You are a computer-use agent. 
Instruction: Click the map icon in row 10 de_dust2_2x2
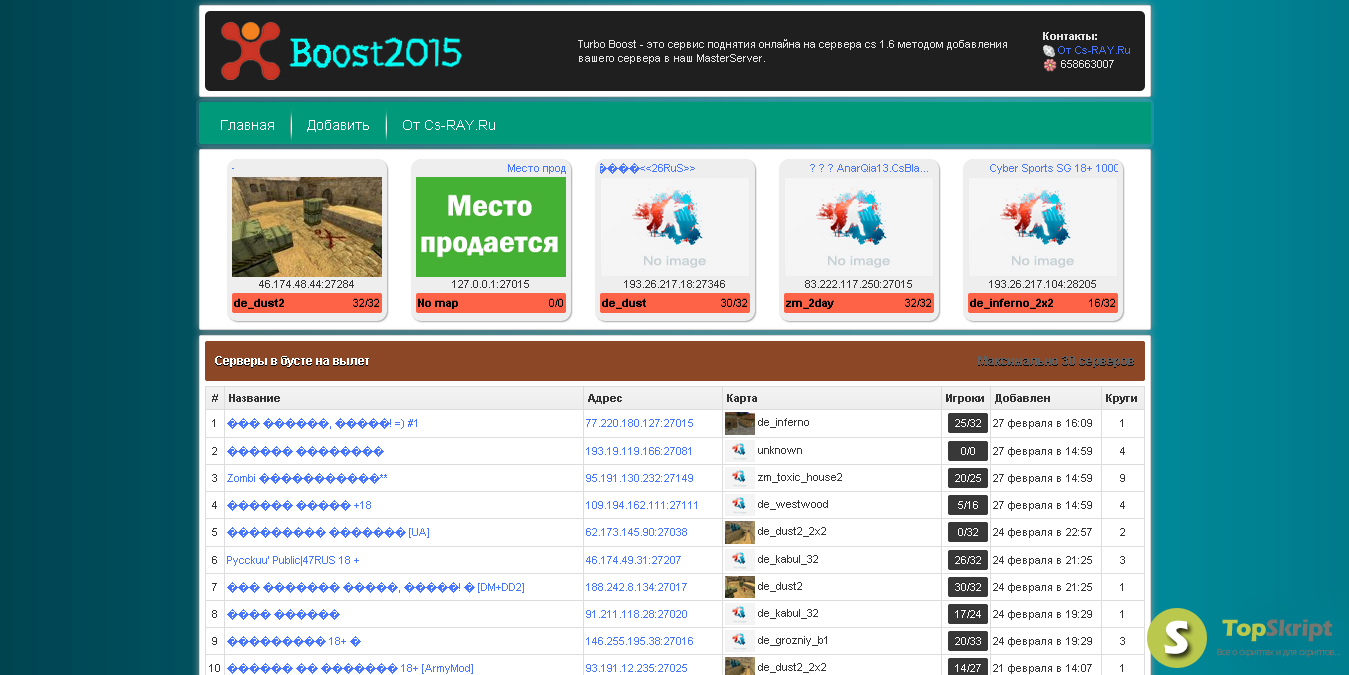coord(740,667)
